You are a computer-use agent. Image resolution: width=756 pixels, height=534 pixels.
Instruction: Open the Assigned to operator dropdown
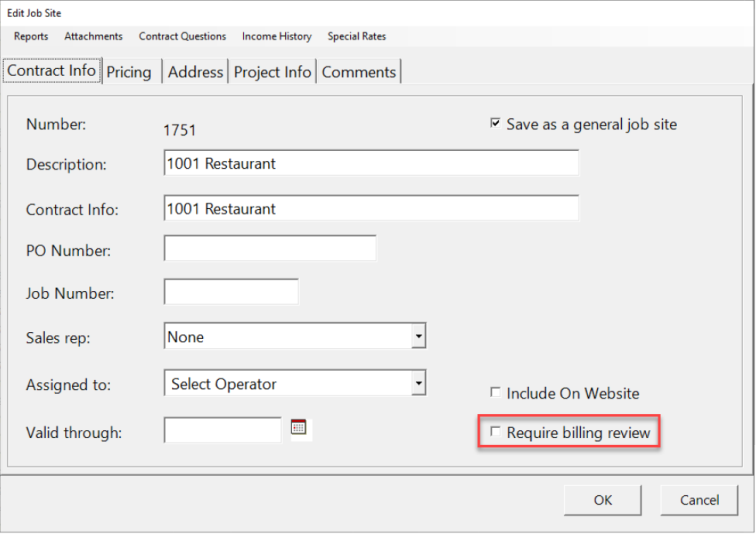418,383
